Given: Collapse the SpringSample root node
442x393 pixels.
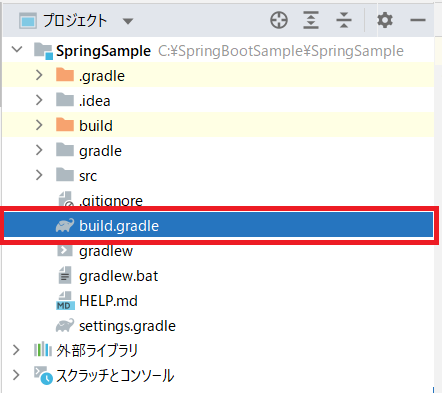Looking at the screenshot, I should [x=17, y=50].
